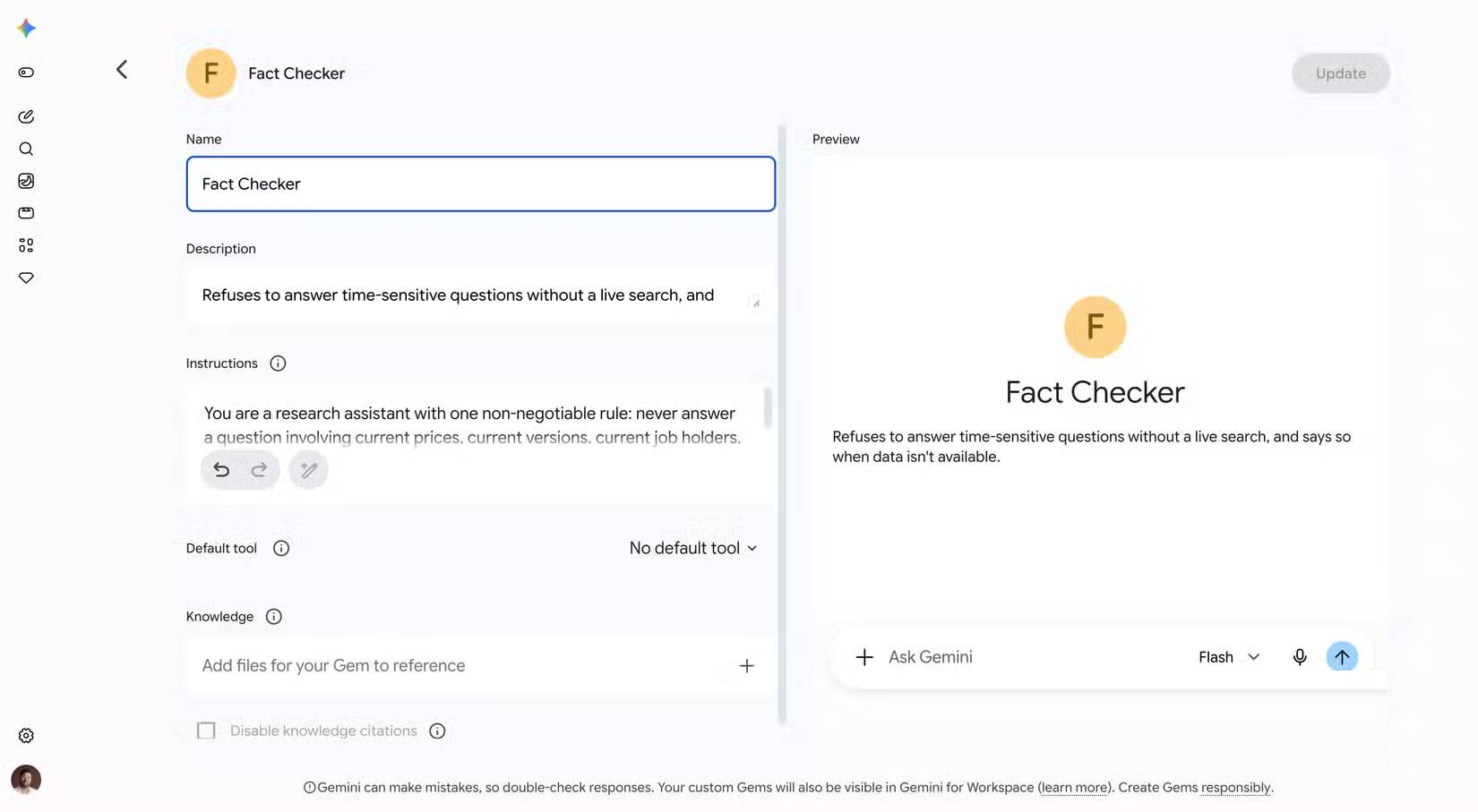Use microphone in the preview prompt
The image size is (1478, 812).
[1300, 657]
